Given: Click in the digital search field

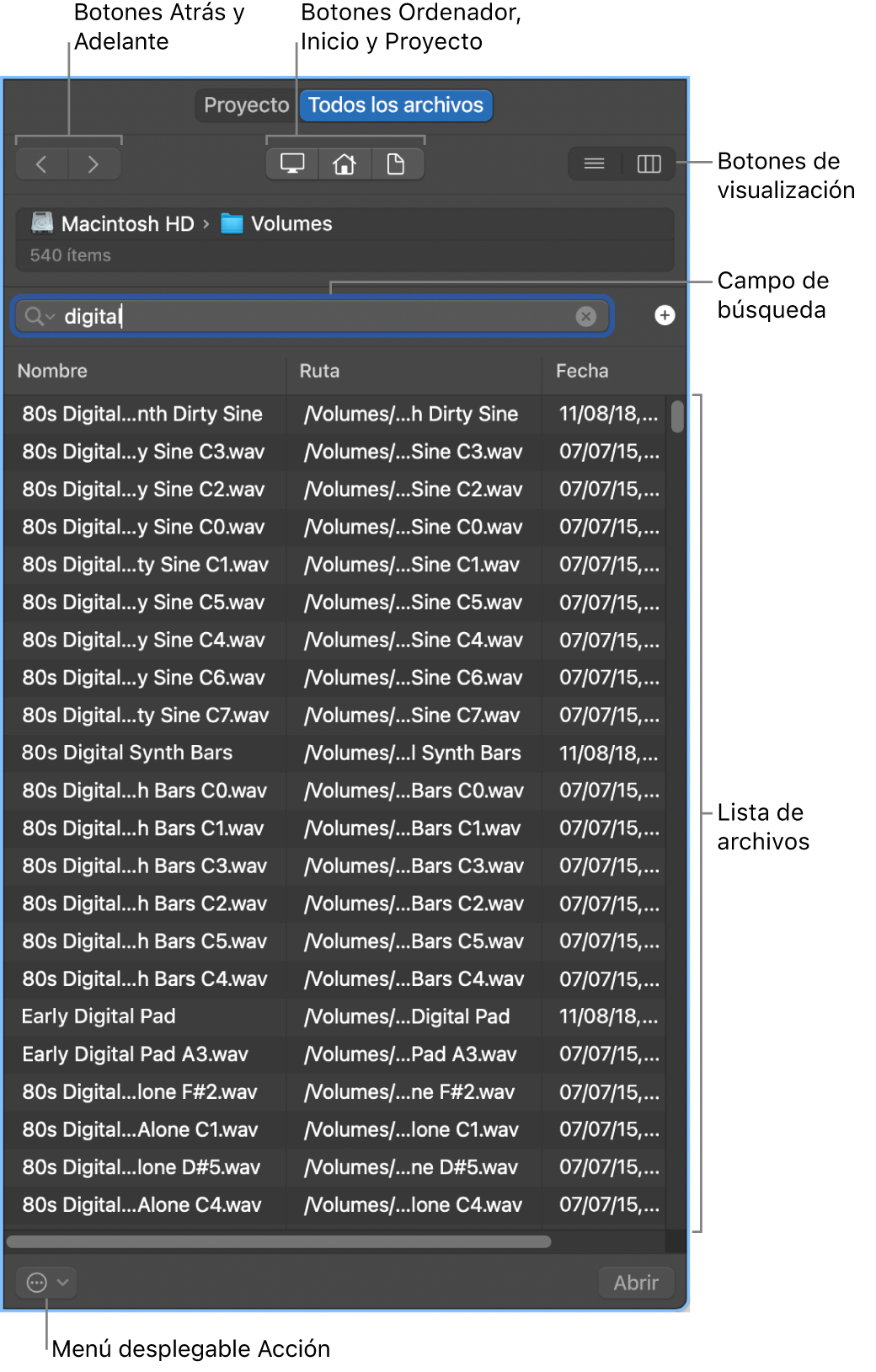Looking at the screenshot, I should tap(312, 316).
